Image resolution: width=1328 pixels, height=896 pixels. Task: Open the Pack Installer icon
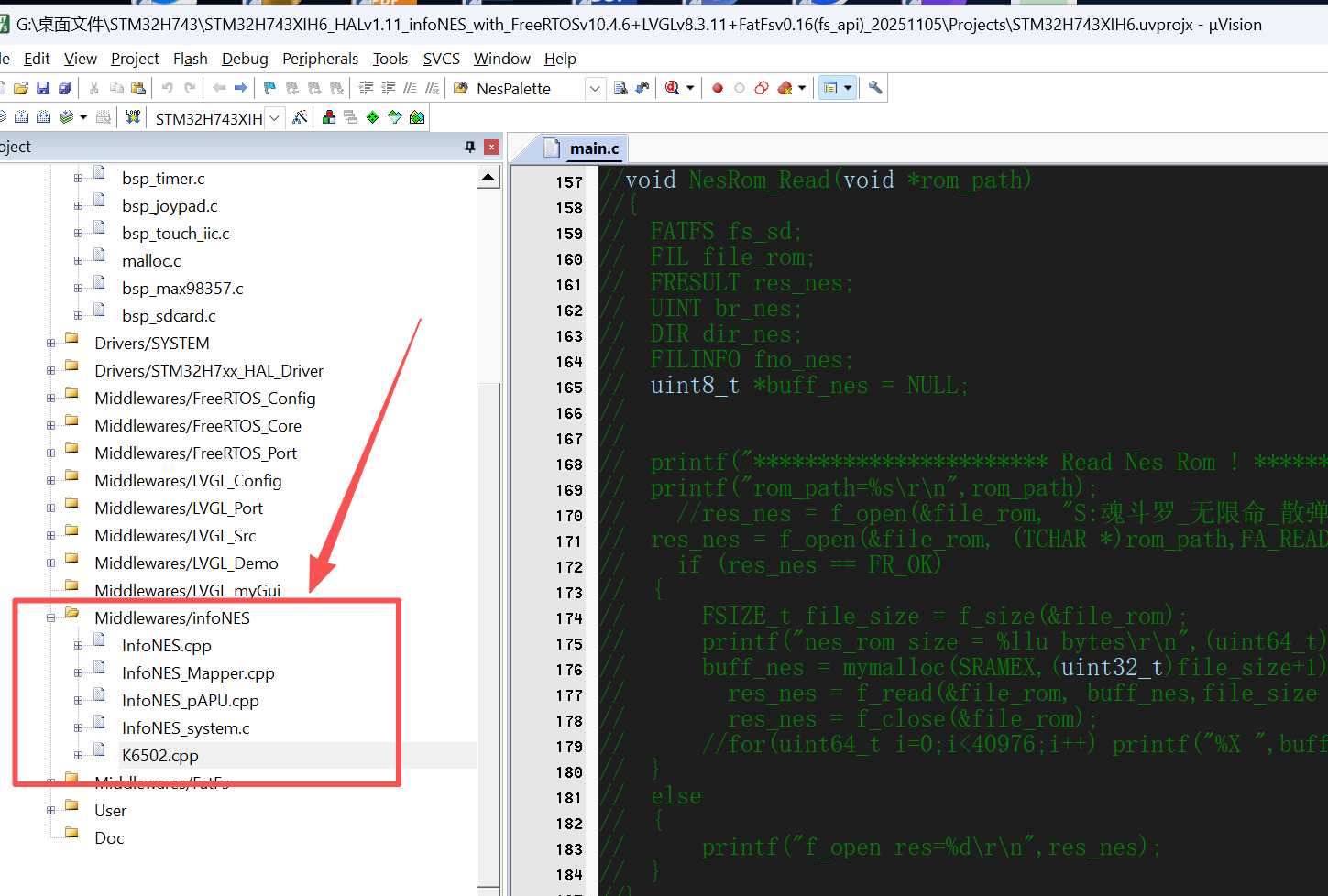point(417,117)
